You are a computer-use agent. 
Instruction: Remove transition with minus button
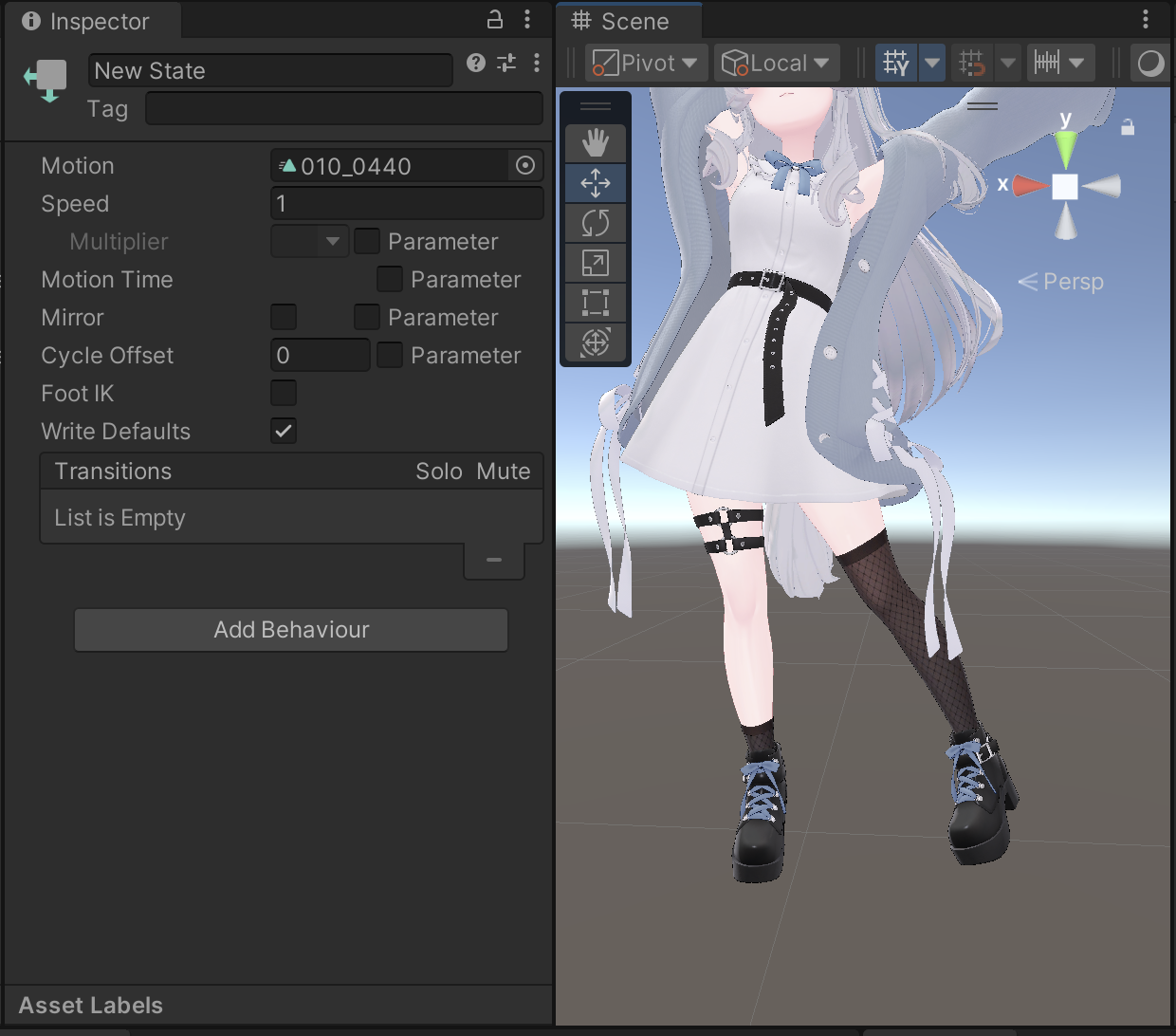pos(494,560)
